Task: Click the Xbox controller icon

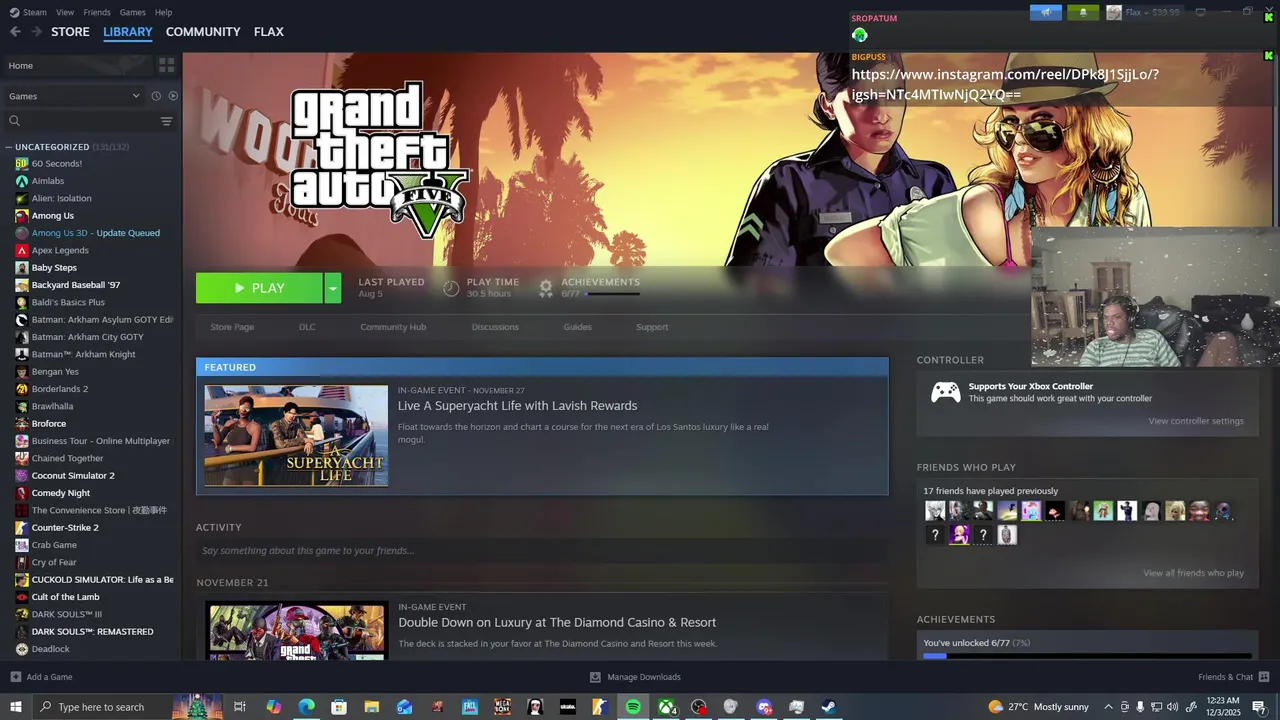Action: (x=946, y=392)
